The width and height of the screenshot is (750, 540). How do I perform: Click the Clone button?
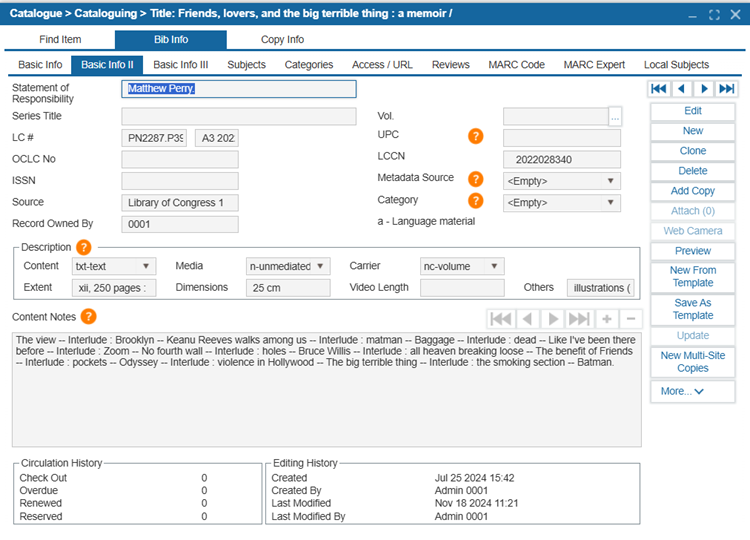692,151
